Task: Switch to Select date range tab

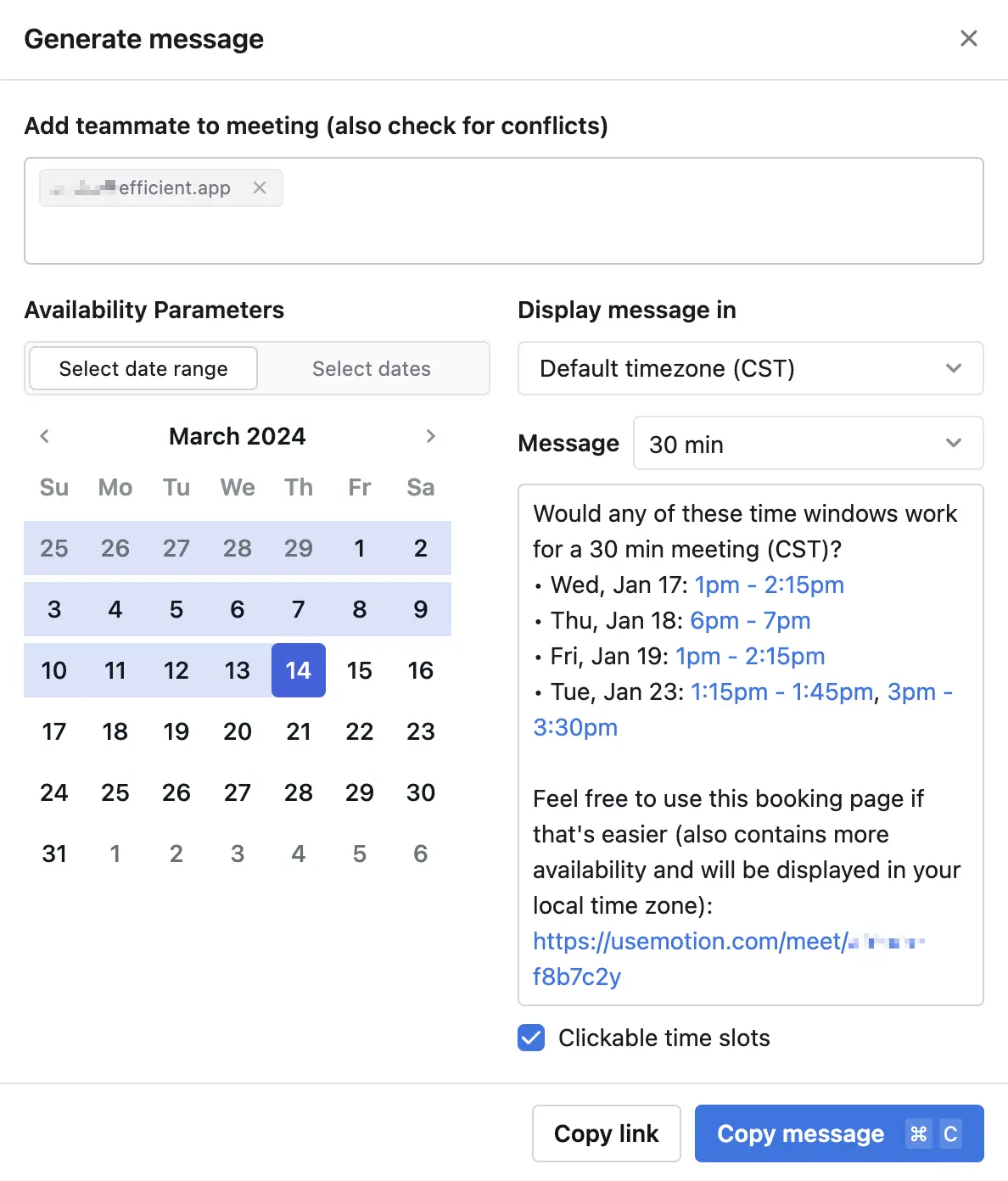Action: click(x=143, y=368)
